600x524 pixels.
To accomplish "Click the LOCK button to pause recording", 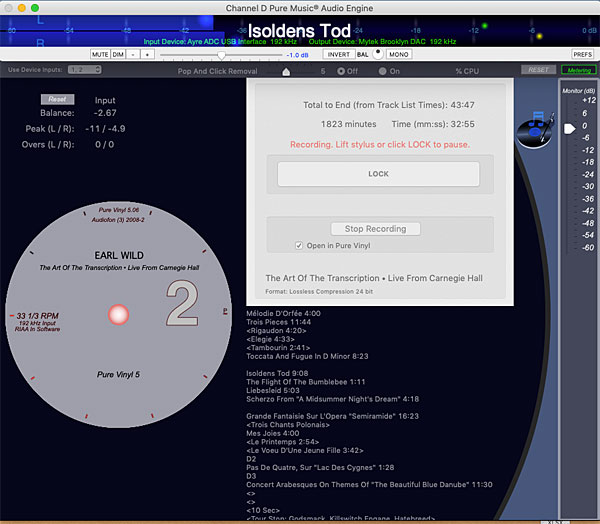I will pos(378,174).
